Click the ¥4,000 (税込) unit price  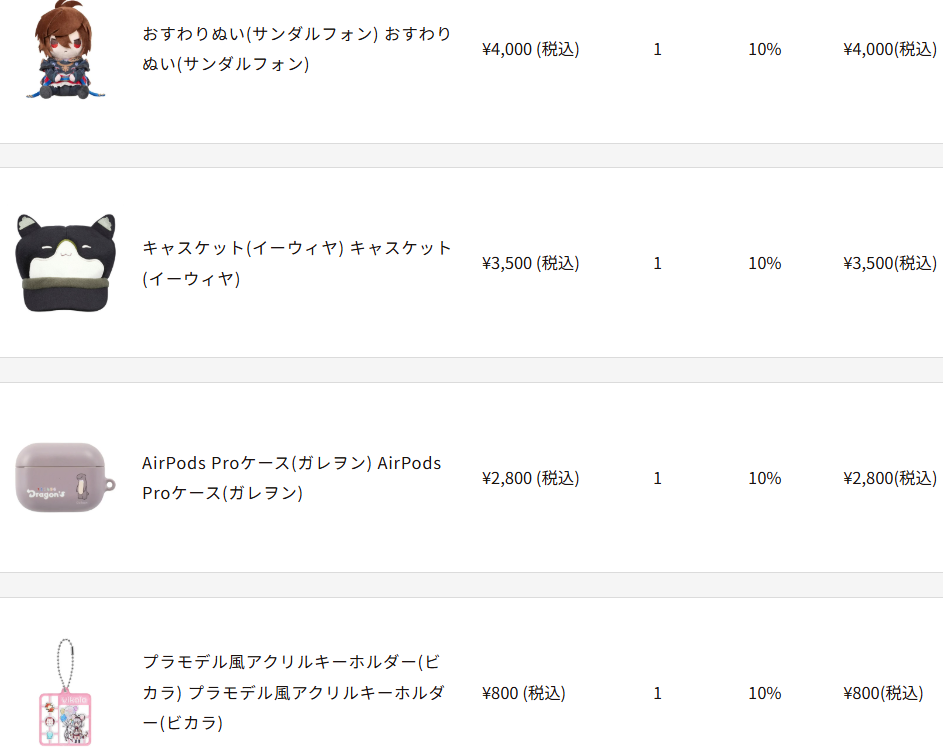click(x=530, y=49)
